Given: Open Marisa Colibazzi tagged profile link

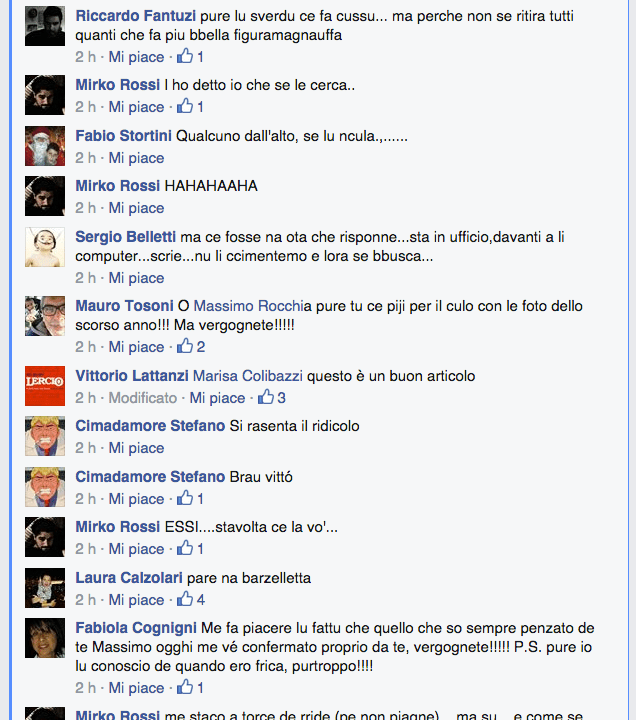Looking at the screenshot, I should pos(248,376).
